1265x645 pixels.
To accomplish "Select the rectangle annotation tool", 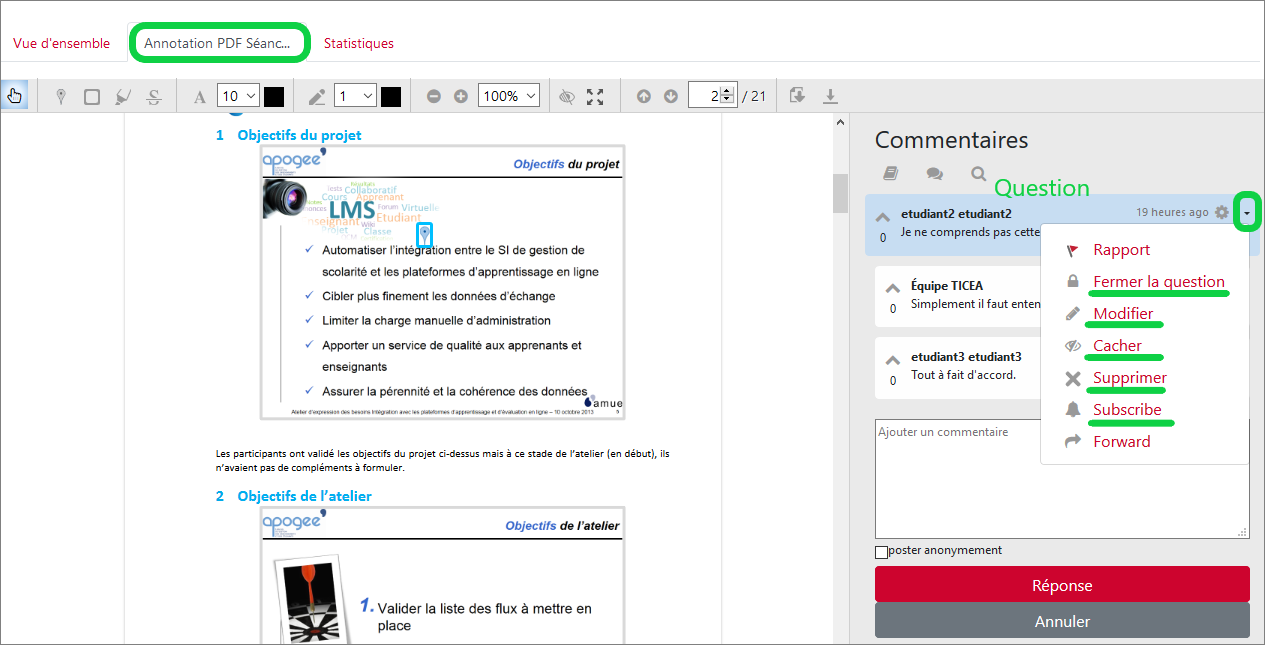I will tap(92, 96).
